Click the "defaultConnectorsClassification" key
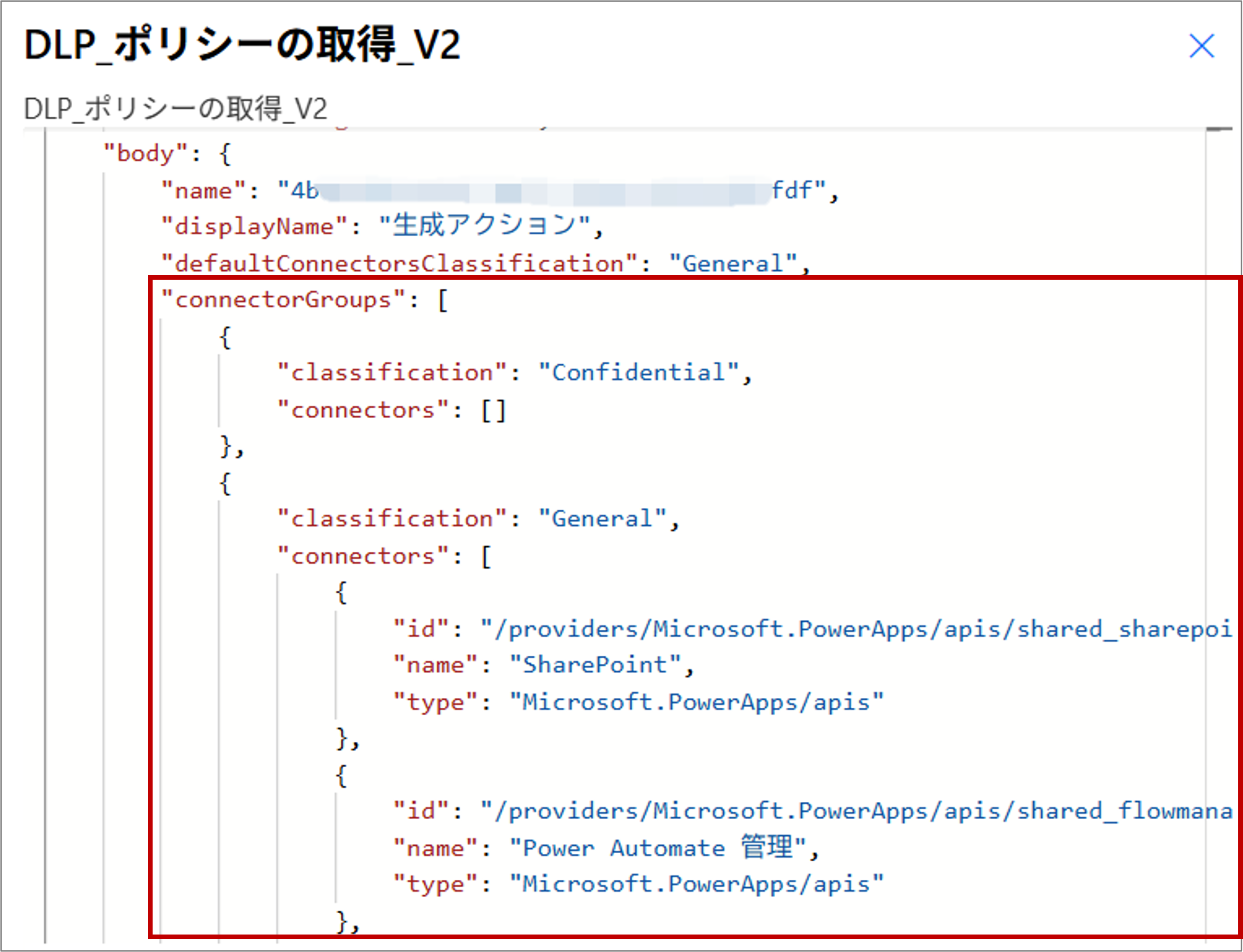Screen dimensions: 1243x952 [399, 264]
